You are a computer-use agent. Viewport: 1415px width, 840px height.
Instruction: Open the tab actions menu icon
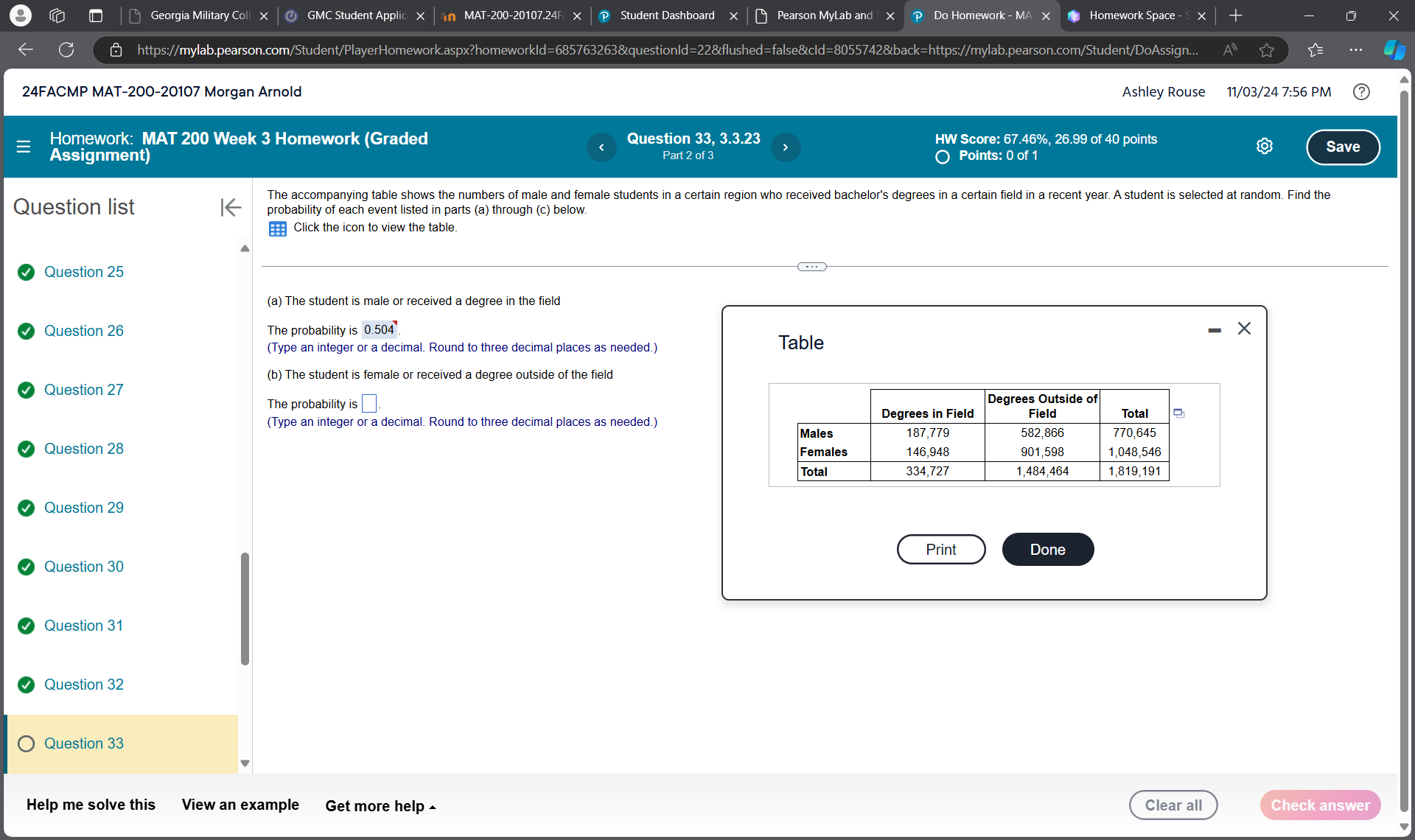click(x=96, y=15)
